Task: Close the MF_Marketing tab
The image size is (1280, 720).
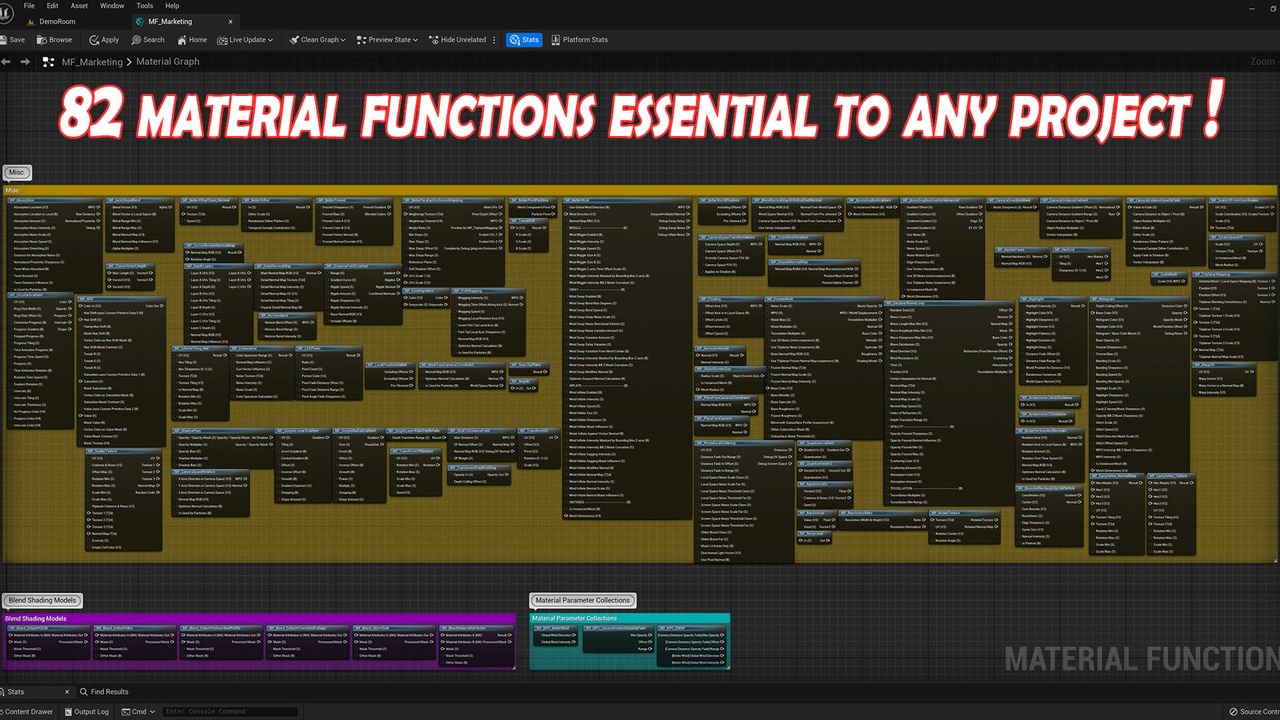Action: point(232,21)
